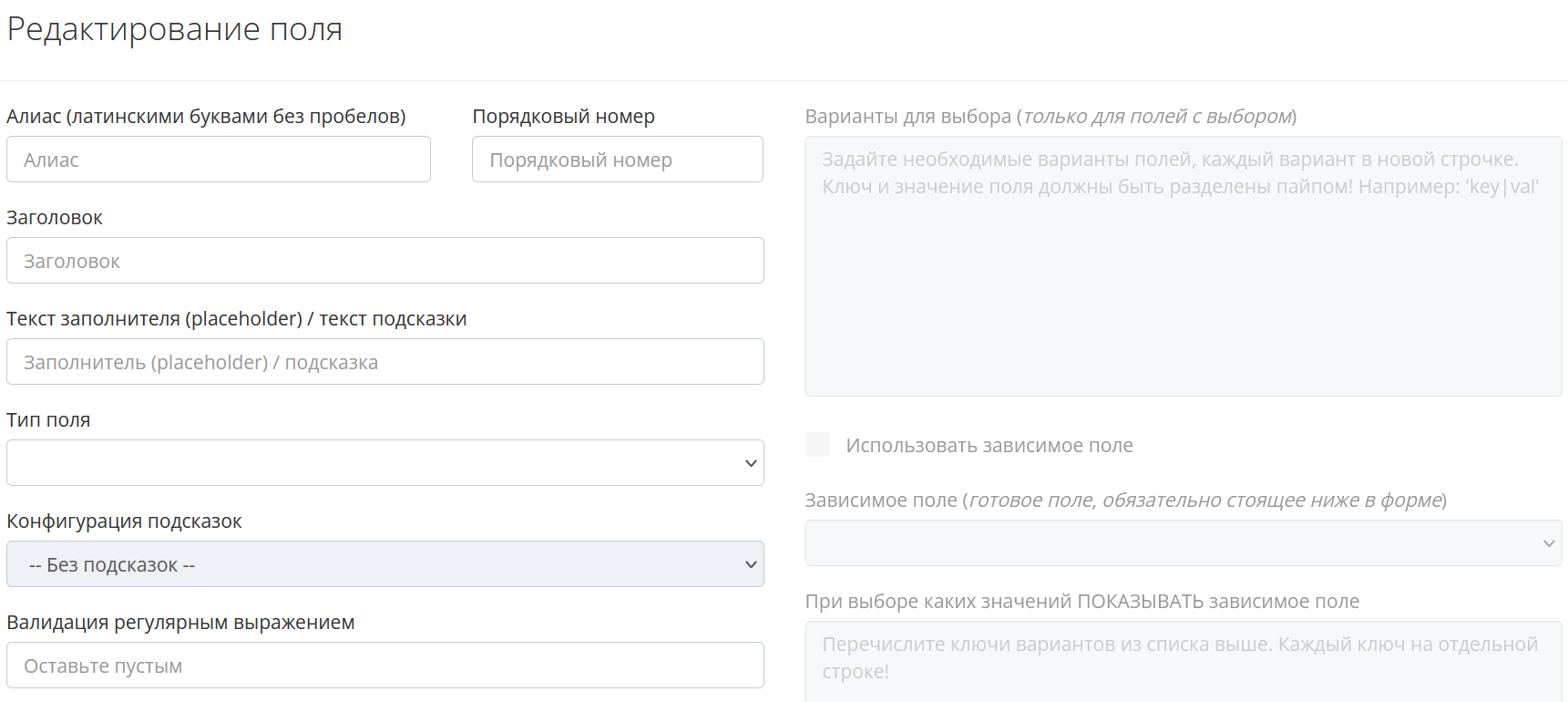Screen dimensions: 1568x702
Task: Click the 'Заголовок' label above its field
Action: pos(55,218)
